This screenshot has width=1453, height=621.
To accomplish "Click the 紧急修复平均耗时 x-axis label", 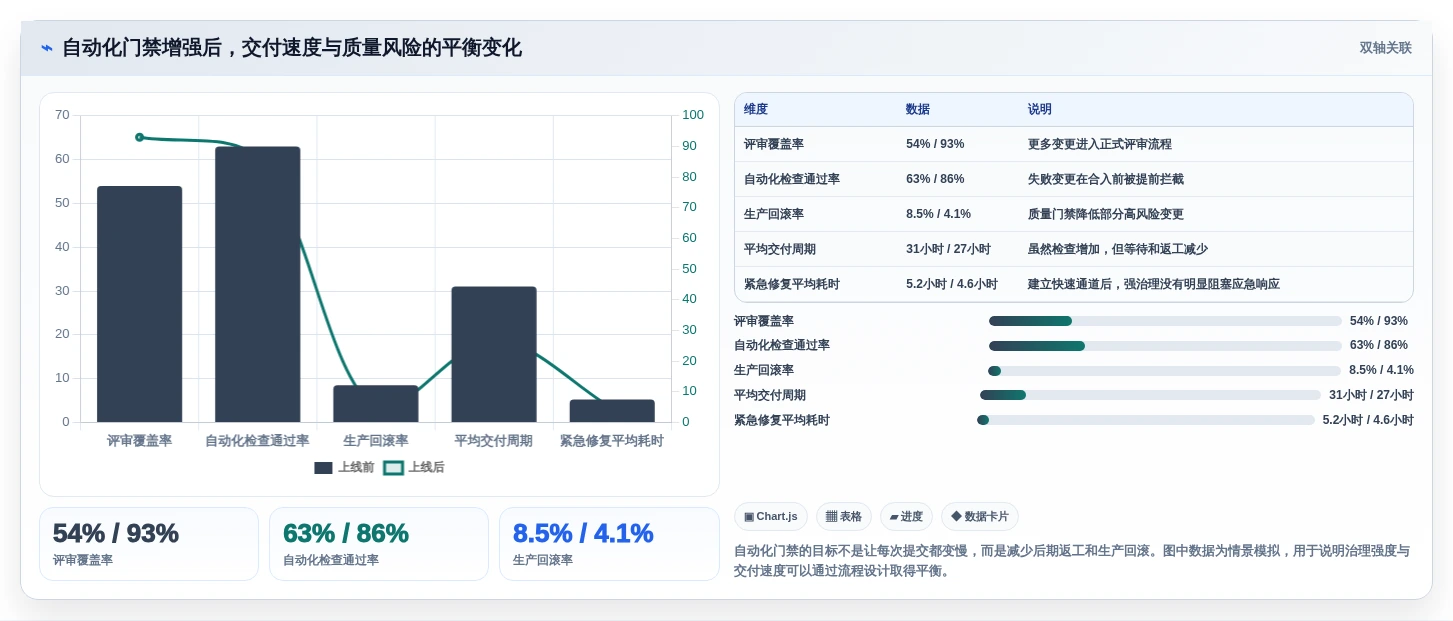I will (611, 441).
